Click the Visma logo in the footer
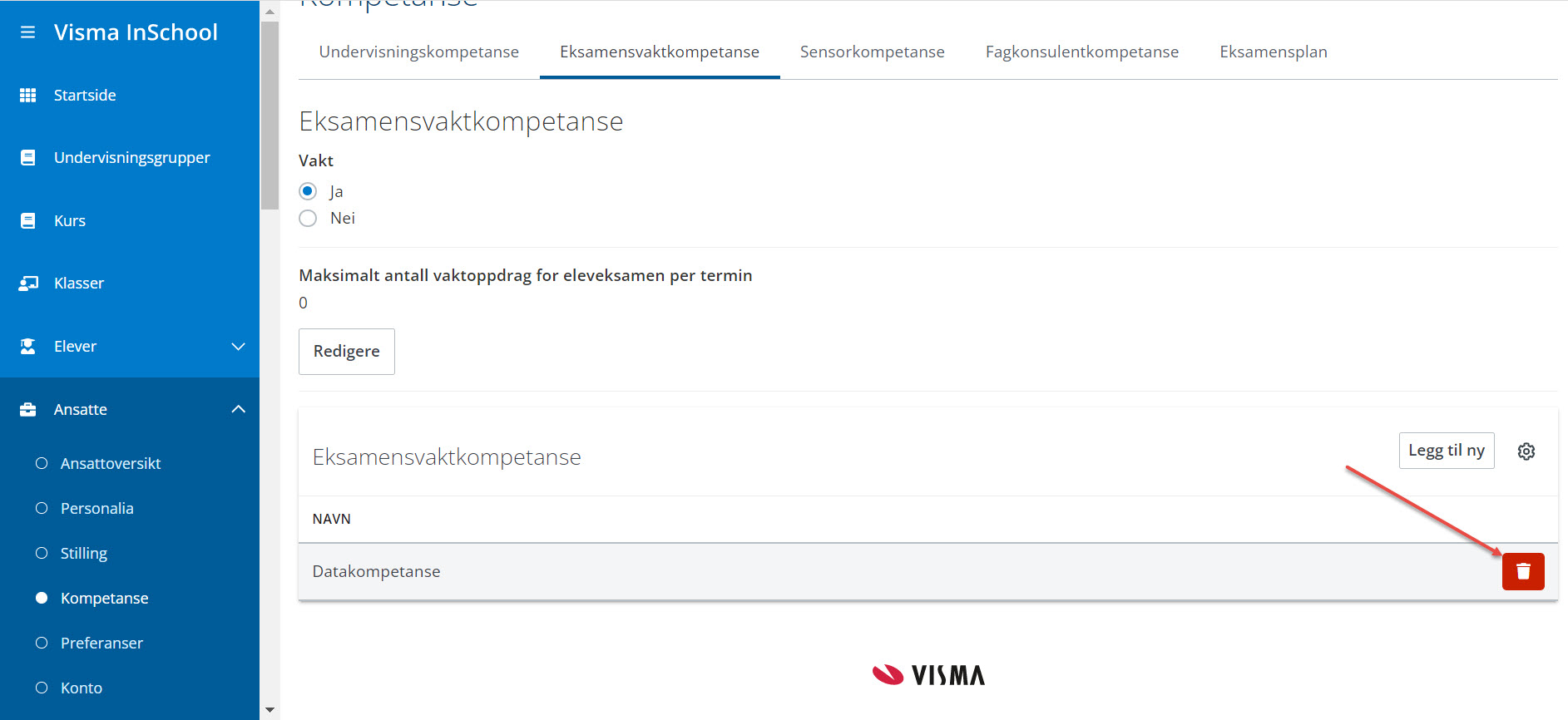1568x720 pixels. [928, 674]
